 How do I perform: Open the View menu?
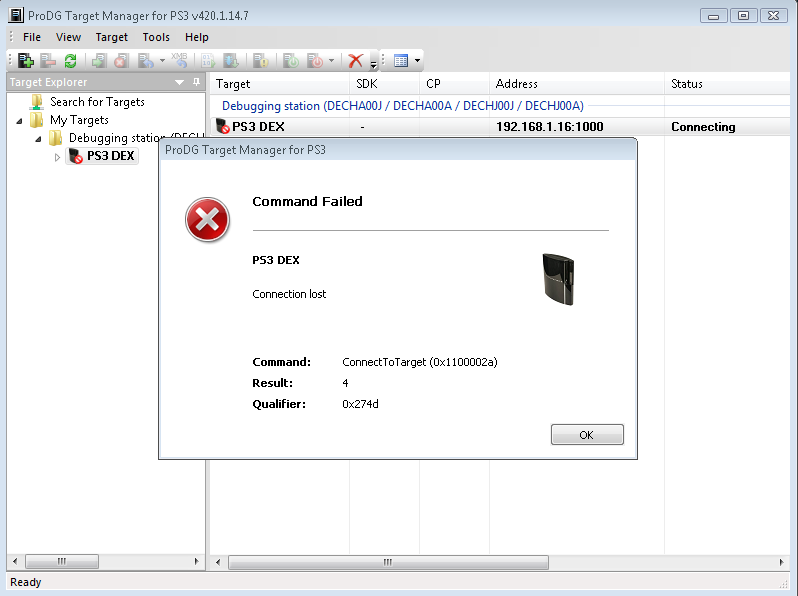pyautogui.click(x=68, y=37)
